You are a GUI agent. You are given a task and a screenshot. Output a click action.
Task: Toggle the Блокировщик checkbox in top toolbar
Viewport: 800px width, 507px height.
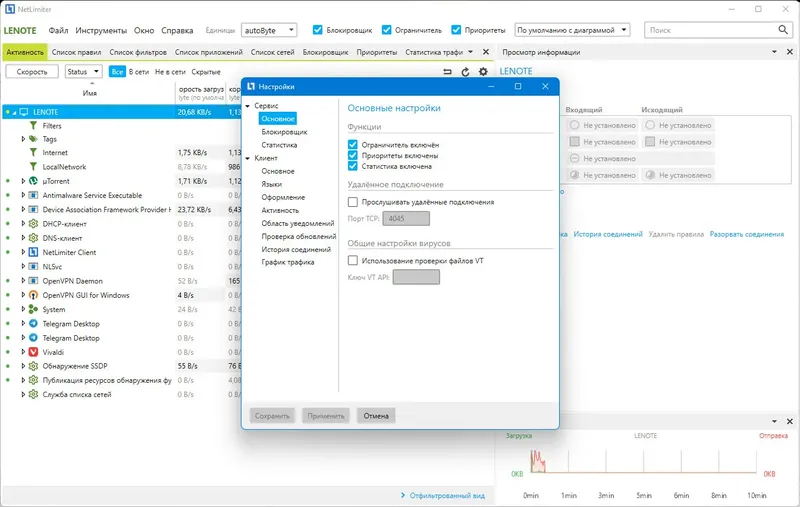317,30
